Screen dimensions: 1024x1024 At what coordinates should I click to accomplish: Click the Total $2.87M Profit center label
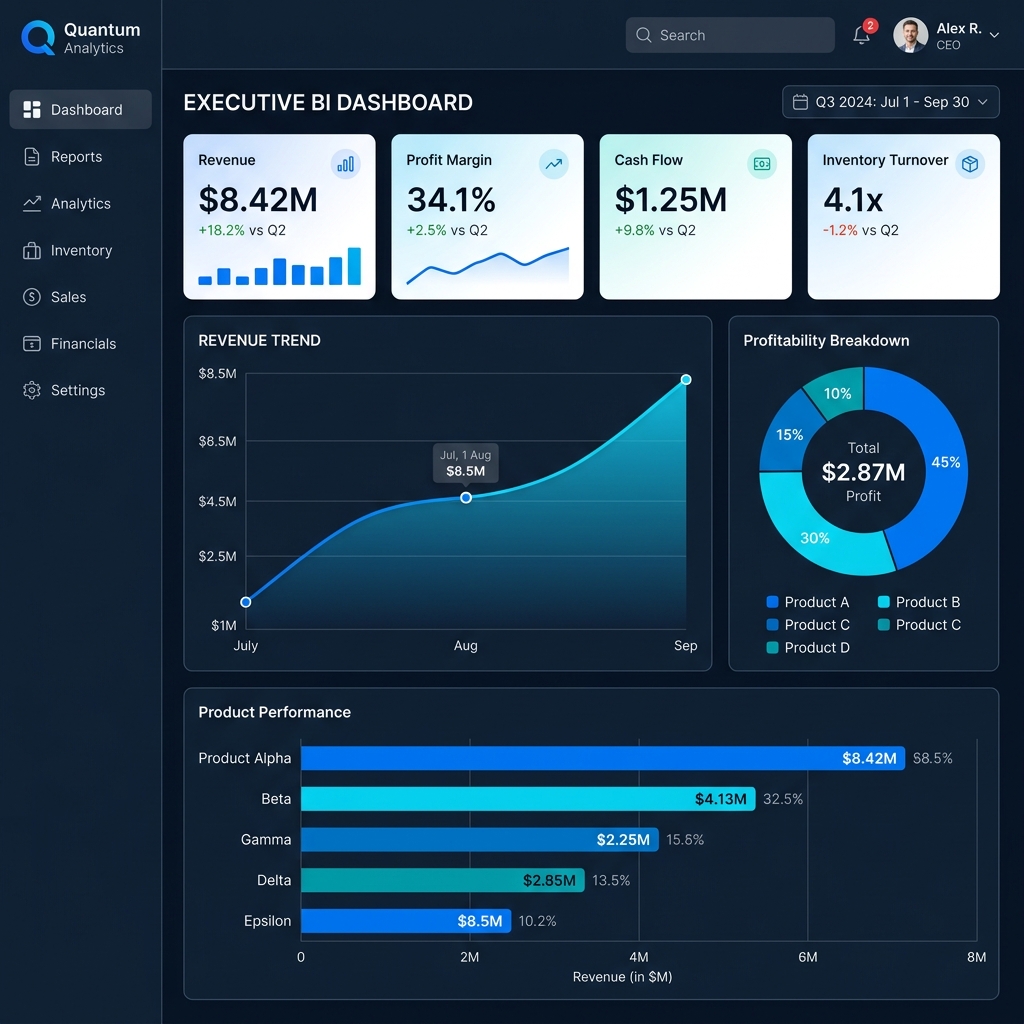[x=863, y=472]
